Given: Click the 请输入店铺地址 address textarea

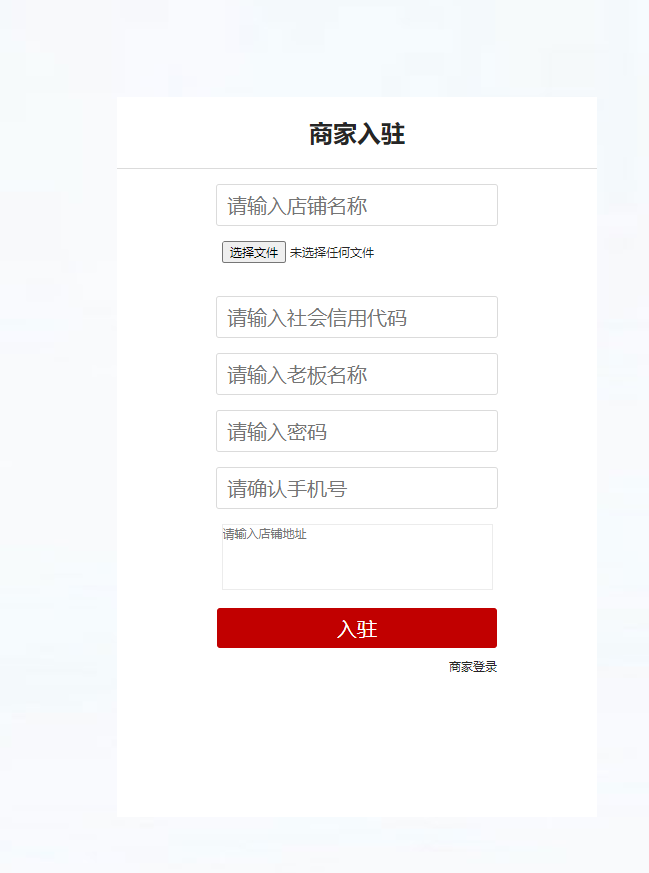Looking at the screenshot, I should [x=357, y=557].
